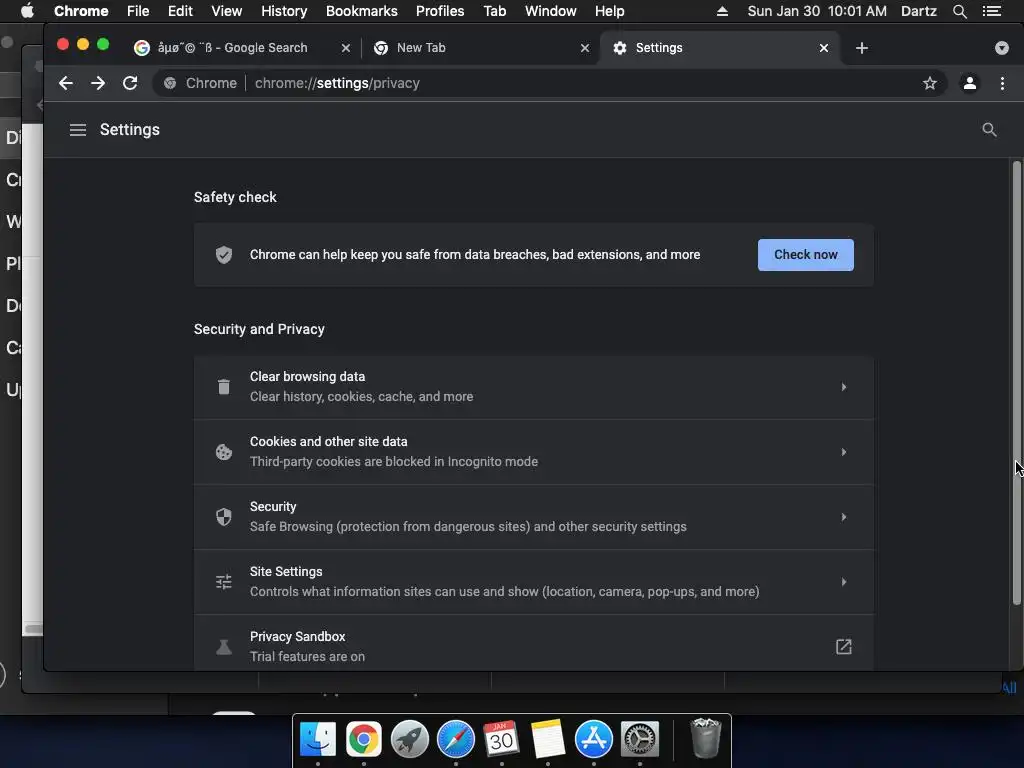
Task: Click the eject icon in menu bar
Action: click(722, 11)
